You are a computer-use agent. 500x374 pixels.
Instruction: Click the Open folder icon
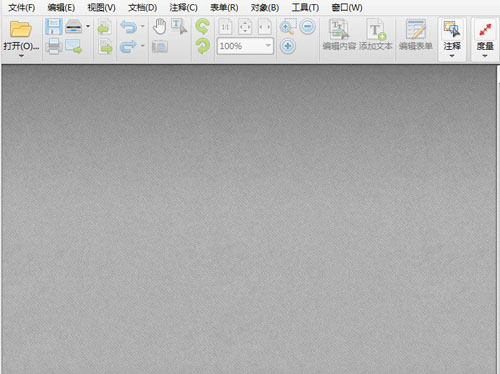[x=20, y=29]
